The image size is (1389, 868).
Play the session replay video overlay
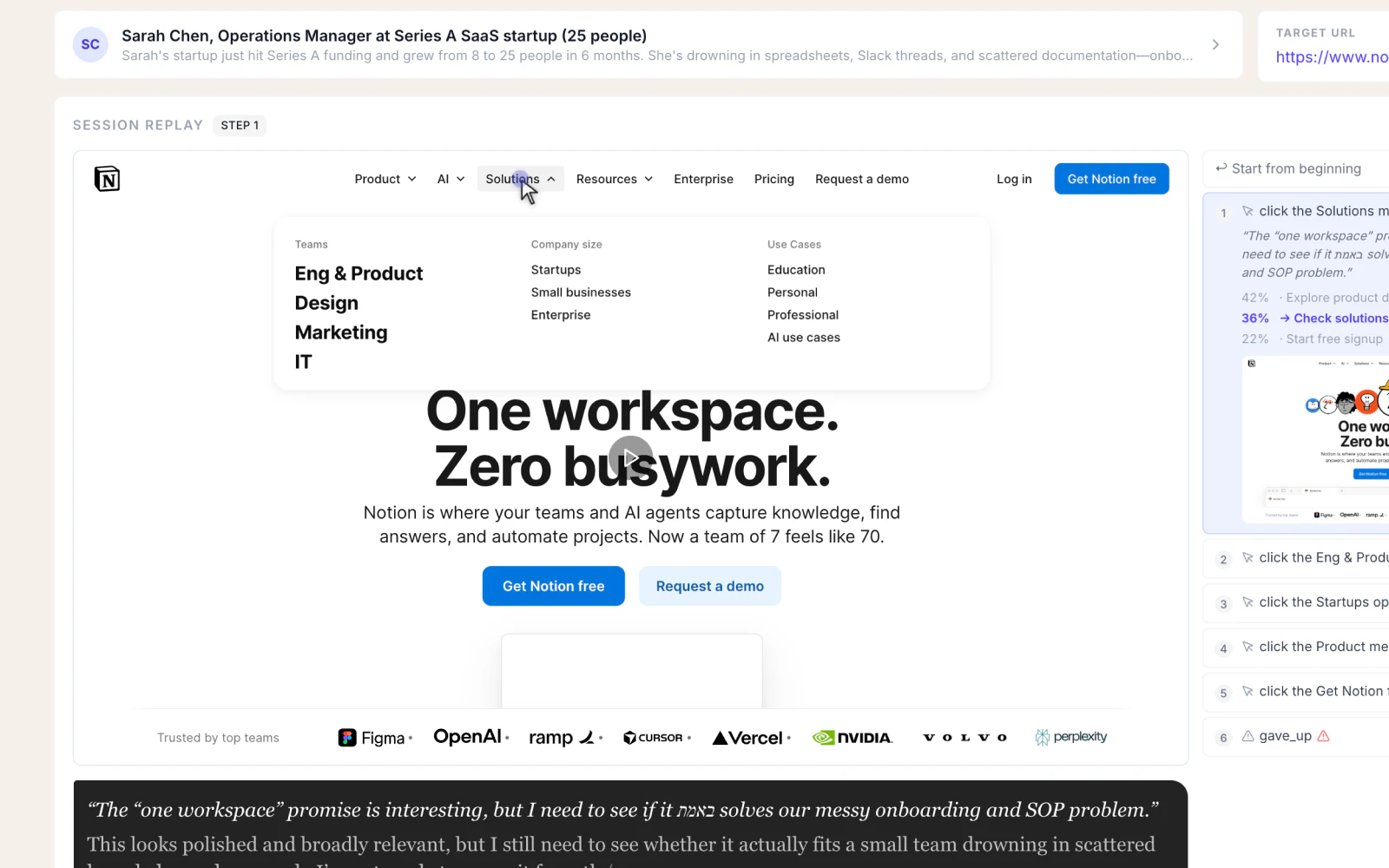coord(630,457)
